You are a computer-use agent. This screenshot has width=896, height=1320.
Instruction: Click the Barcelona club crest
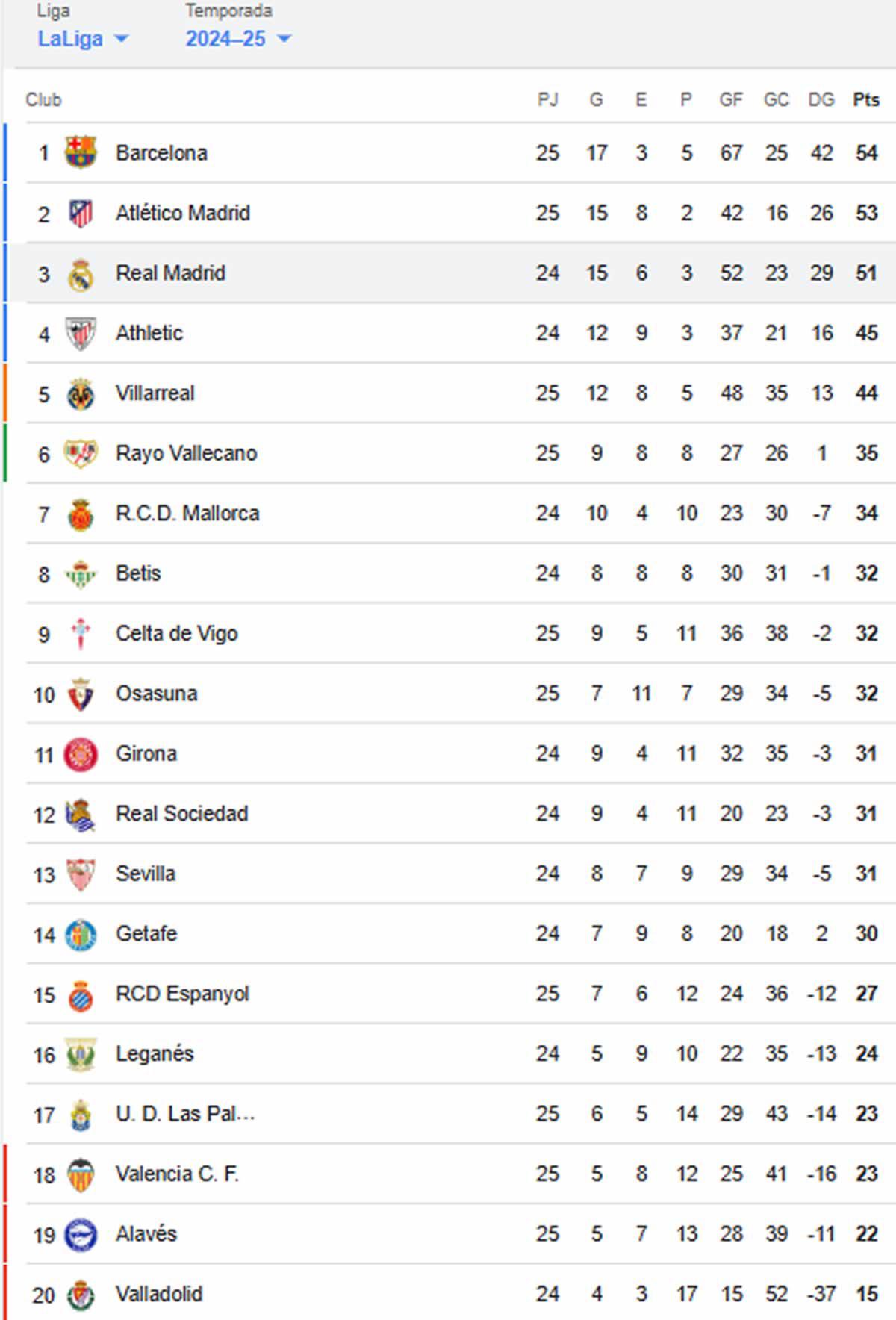(82, 152)
